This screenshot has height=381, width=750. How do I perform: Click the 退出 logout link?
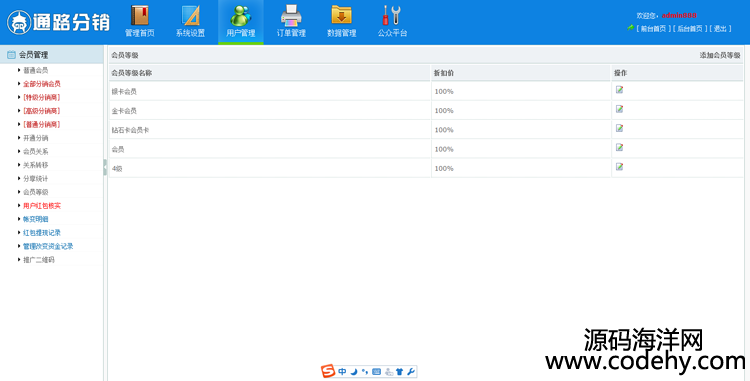(720, 29)
